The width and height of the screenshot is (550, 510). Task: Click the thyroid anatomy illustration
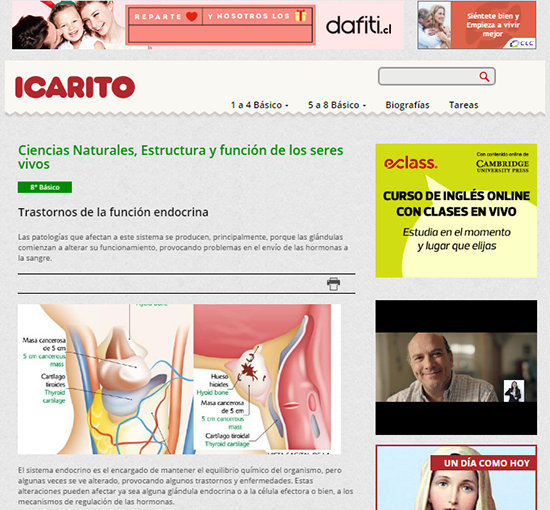click(x=179, y=379)
